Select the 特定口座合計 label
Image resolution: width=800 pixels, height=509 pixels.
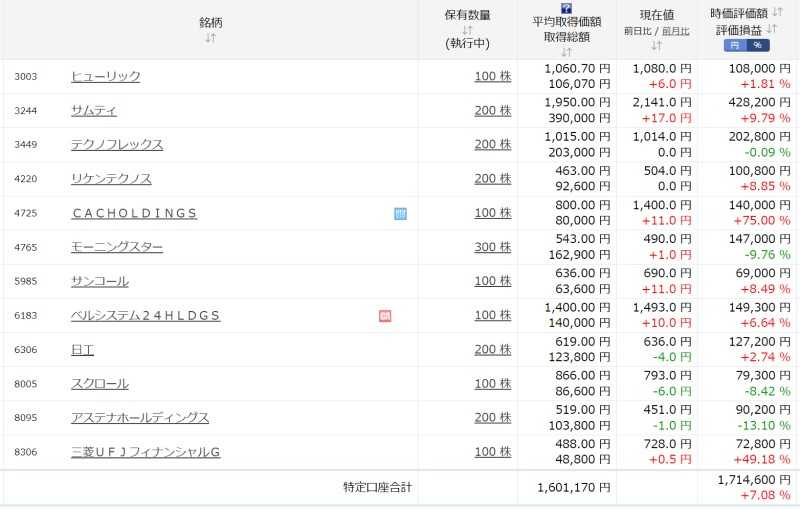(378, 488)
